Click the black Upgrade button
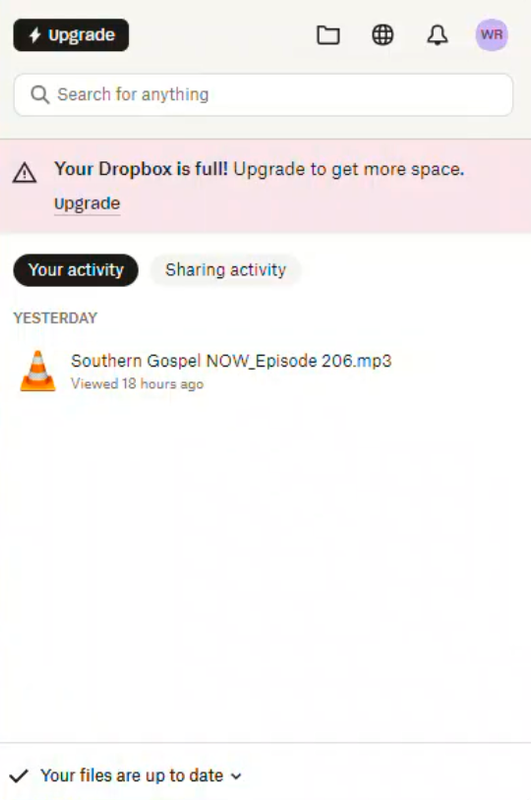Screen dimensions: 531x800 pos(71,35)
